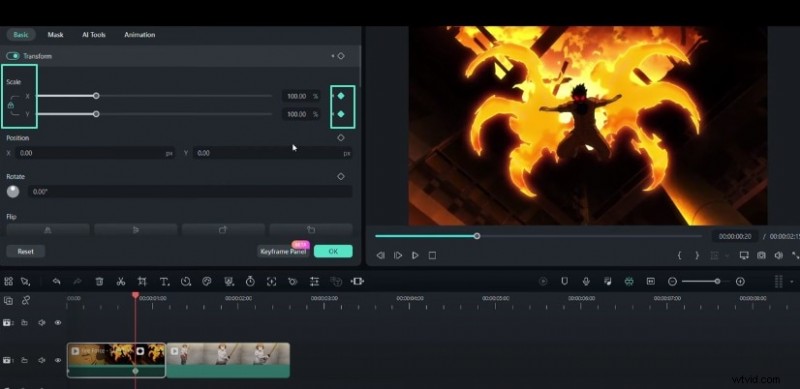Play the preview
Viewport: 800px width, 389px height.
415,255
